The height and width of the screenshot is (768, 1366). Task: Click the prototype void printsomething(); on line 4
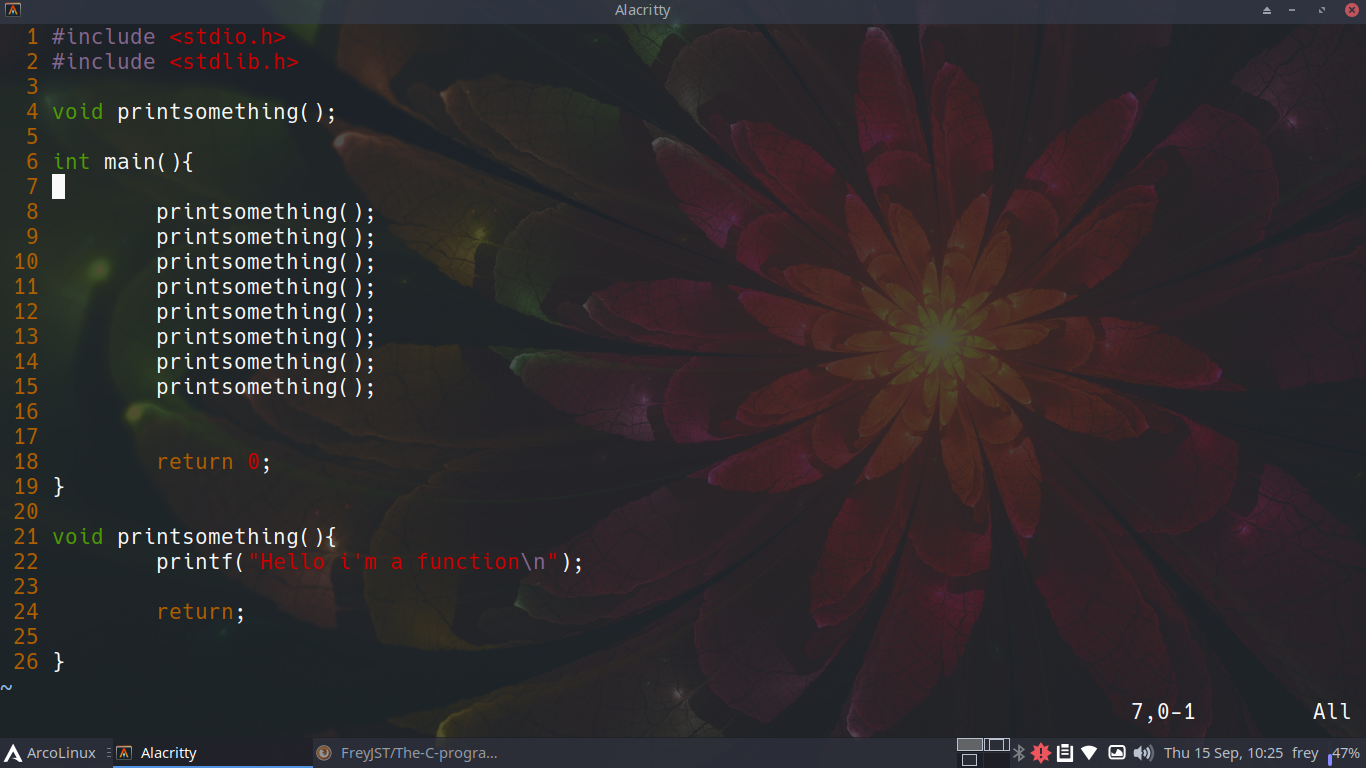(x=195, y=112)
